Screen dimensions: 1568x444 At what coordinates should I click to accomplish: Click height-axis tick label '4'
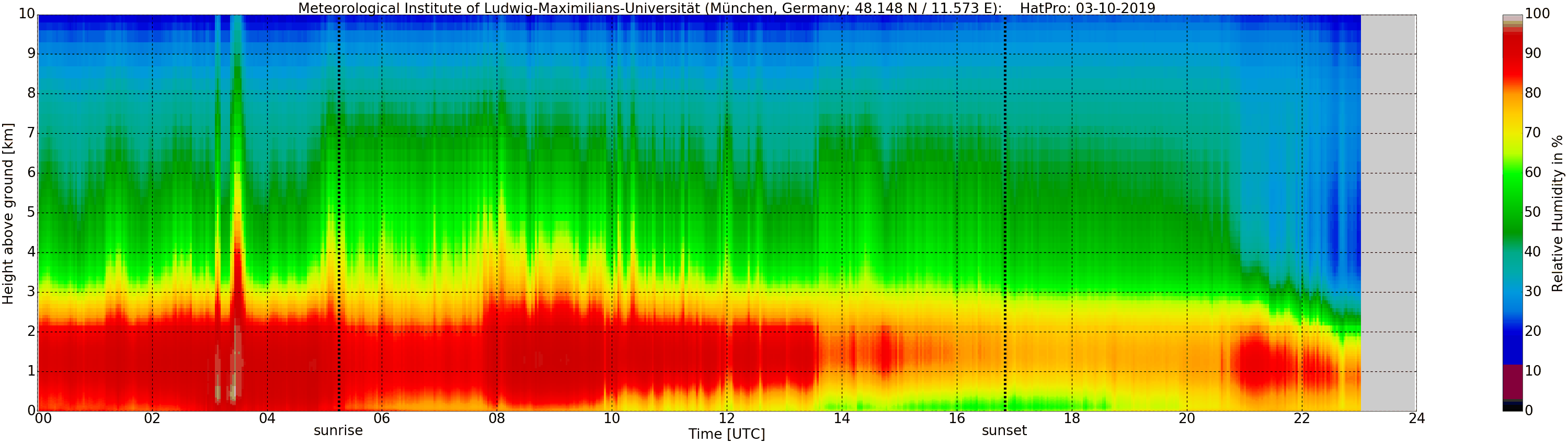pyautogui.click(x=32, y=252)
